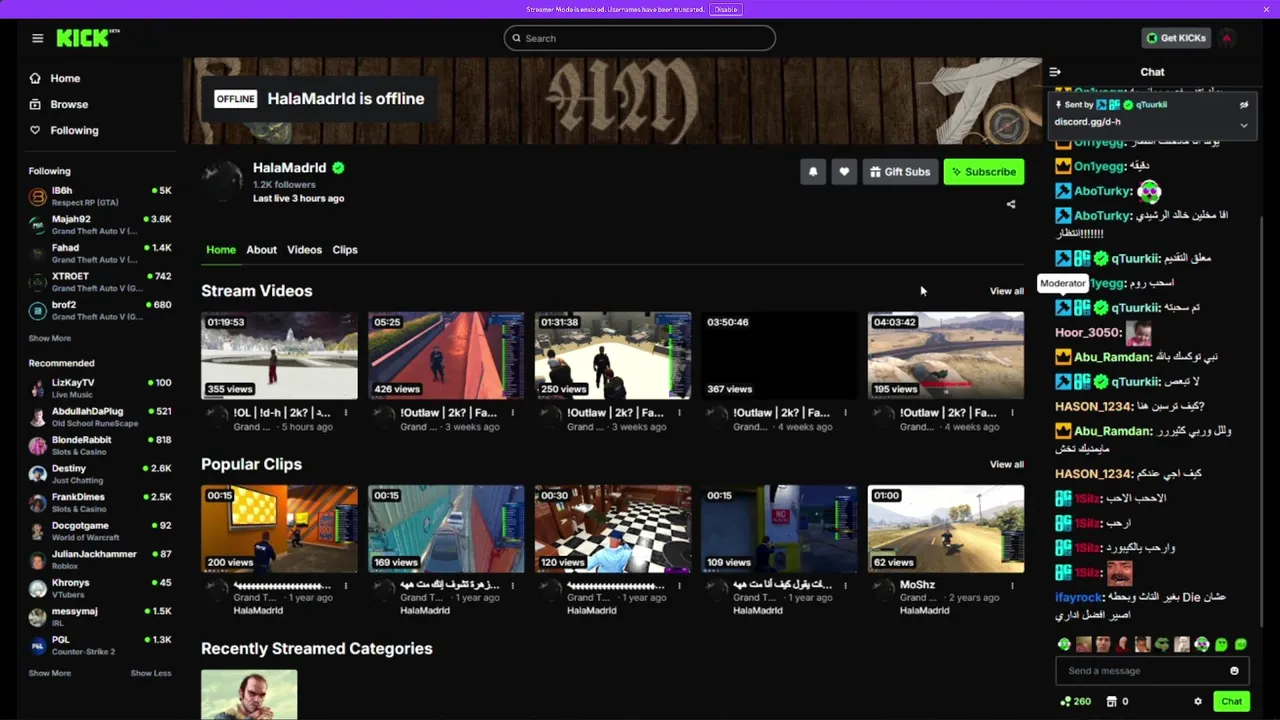View all Popular Clips
This screenshot has width=1280, height=720.
(1007, 464)
